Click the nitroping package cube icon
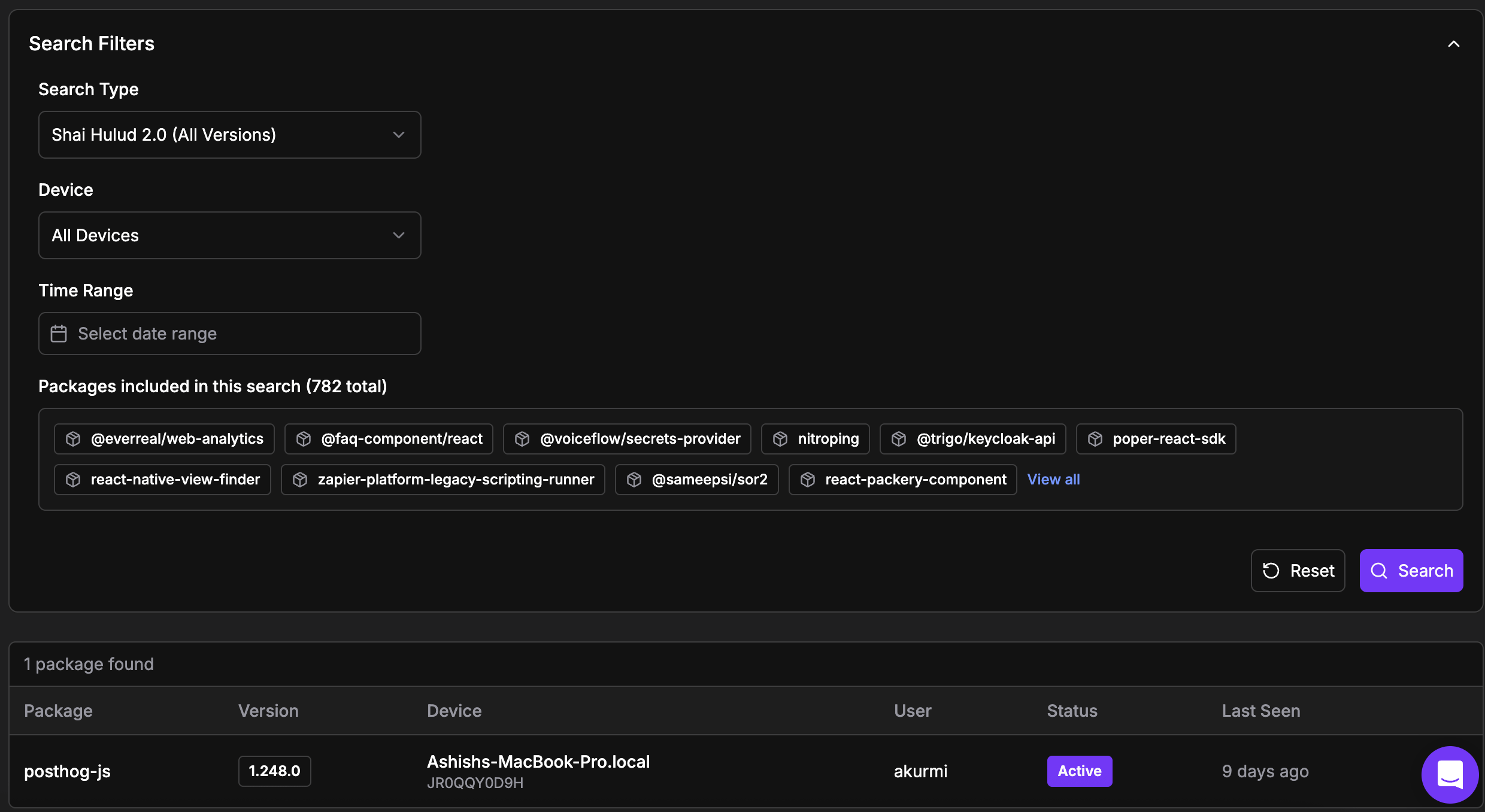The height and width of the screenshot is (812, 1485). coord(780,439)
